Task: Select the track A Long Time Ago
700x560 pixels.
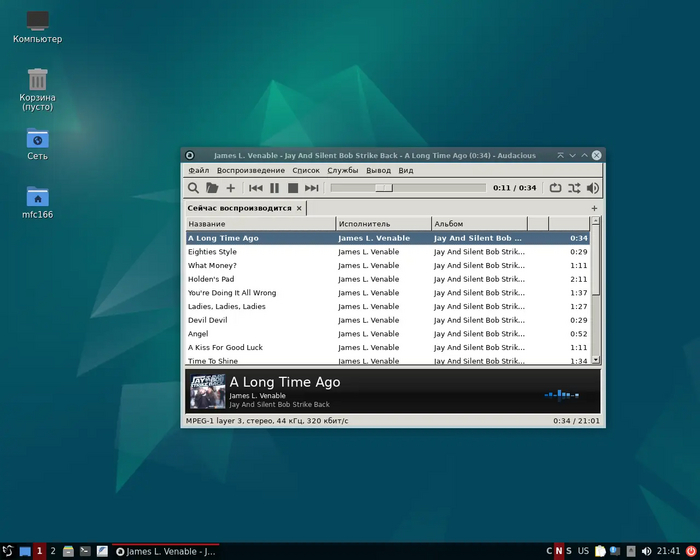Action: [388, 238]
